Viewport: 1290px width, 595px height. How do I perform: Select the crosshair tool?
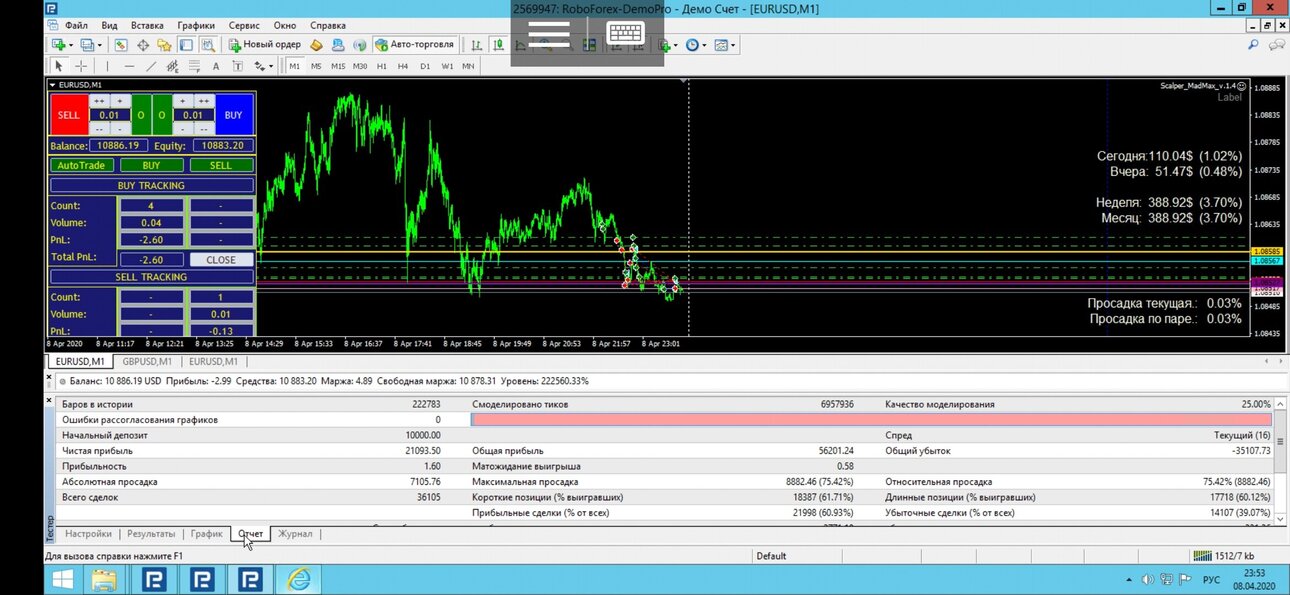pyautogui.click(x=81, y=66)
